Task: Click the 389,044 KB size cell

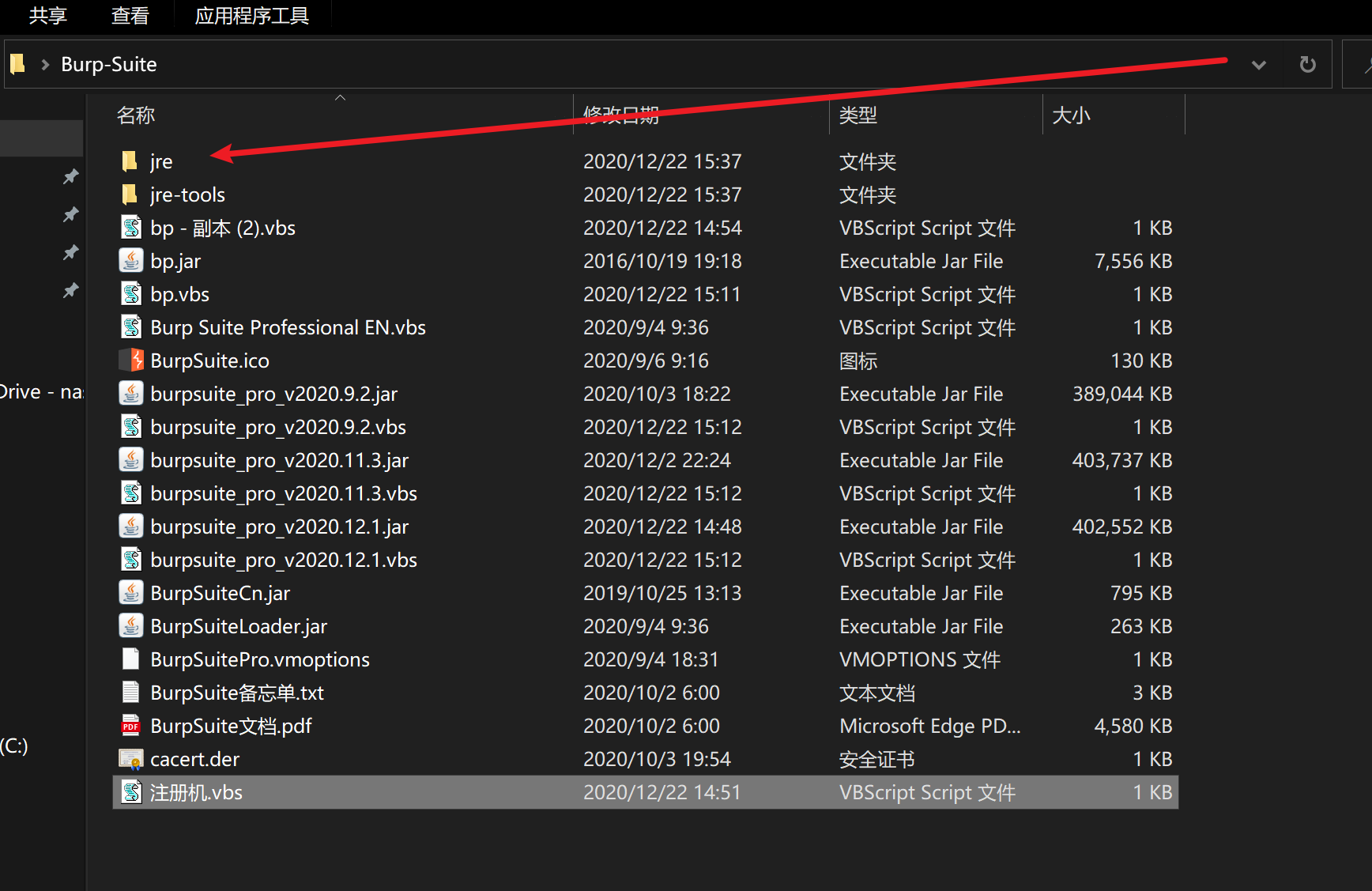Action: click(x=1122, y=394)
